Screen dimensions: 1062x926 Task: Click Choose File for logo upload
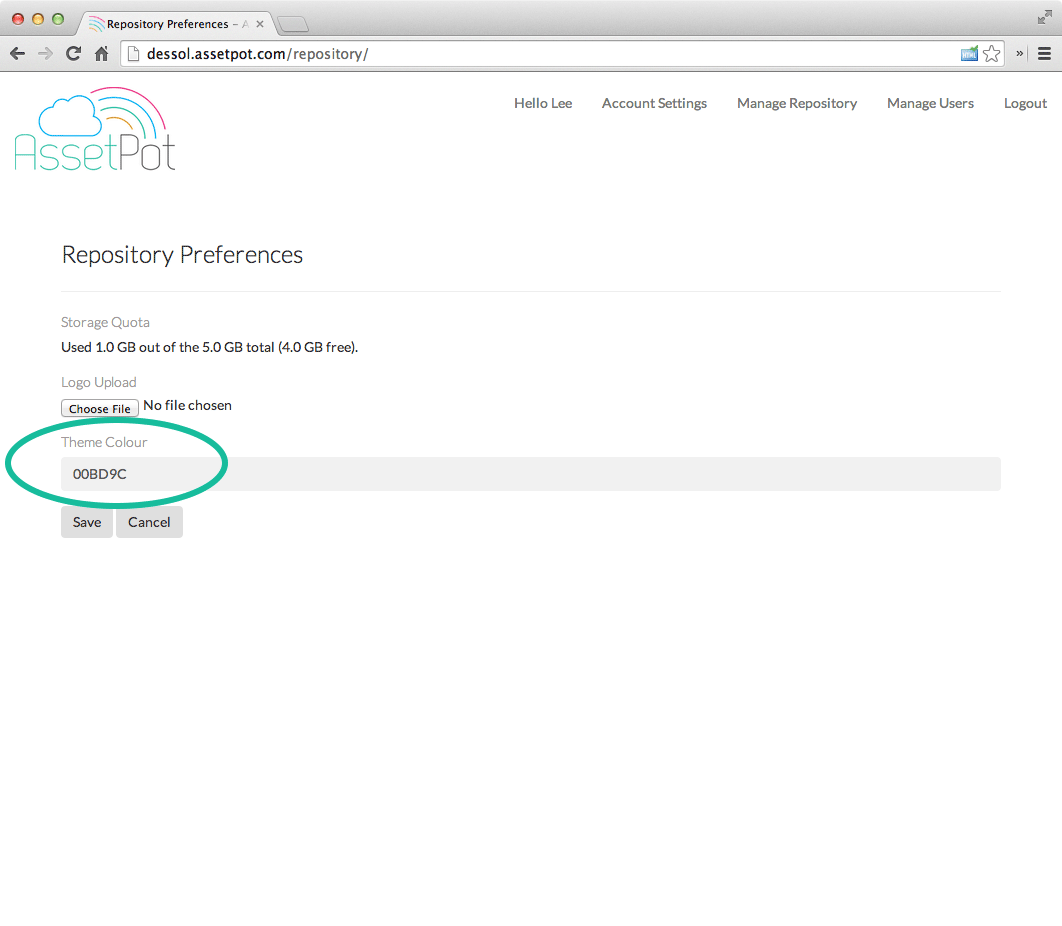point(100,408)
